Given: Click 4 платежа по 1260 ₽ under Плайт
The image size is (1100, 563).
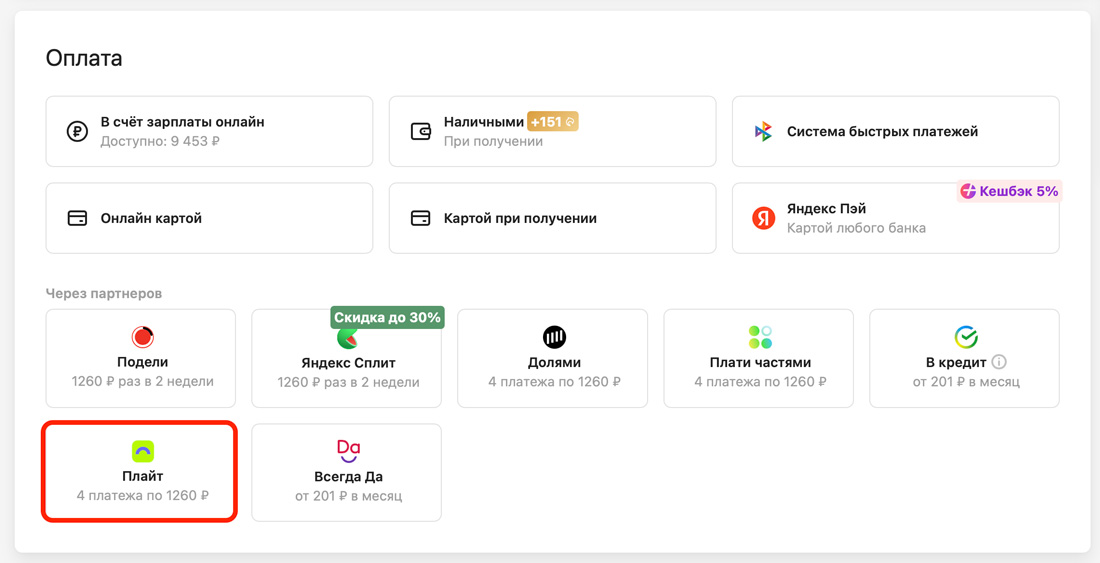Looking at the screenshot, I should point(142,496).
